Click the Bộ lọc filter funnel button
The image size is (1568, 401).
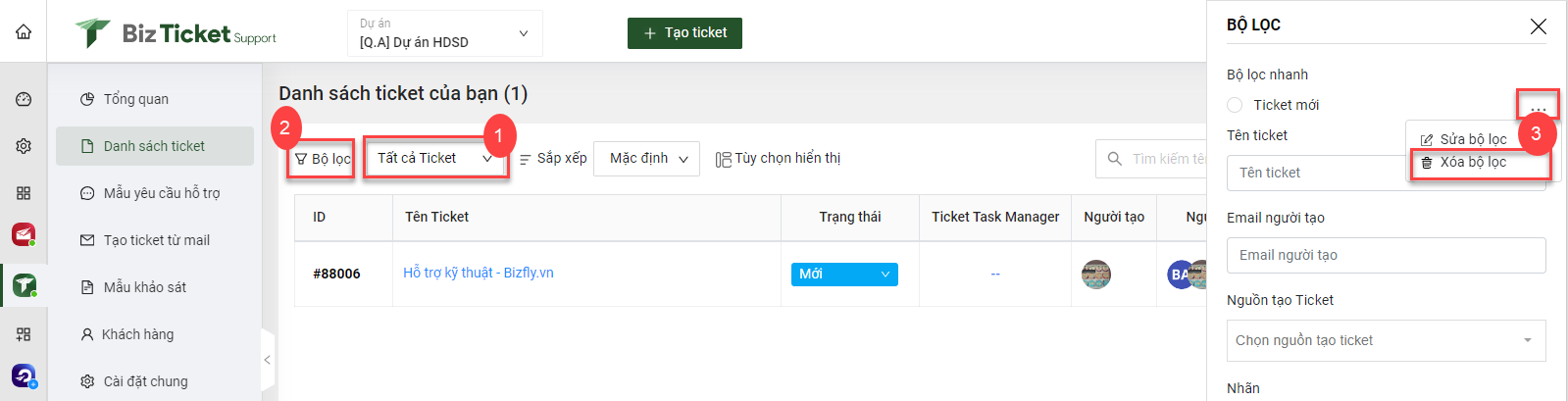pos(322,159)
